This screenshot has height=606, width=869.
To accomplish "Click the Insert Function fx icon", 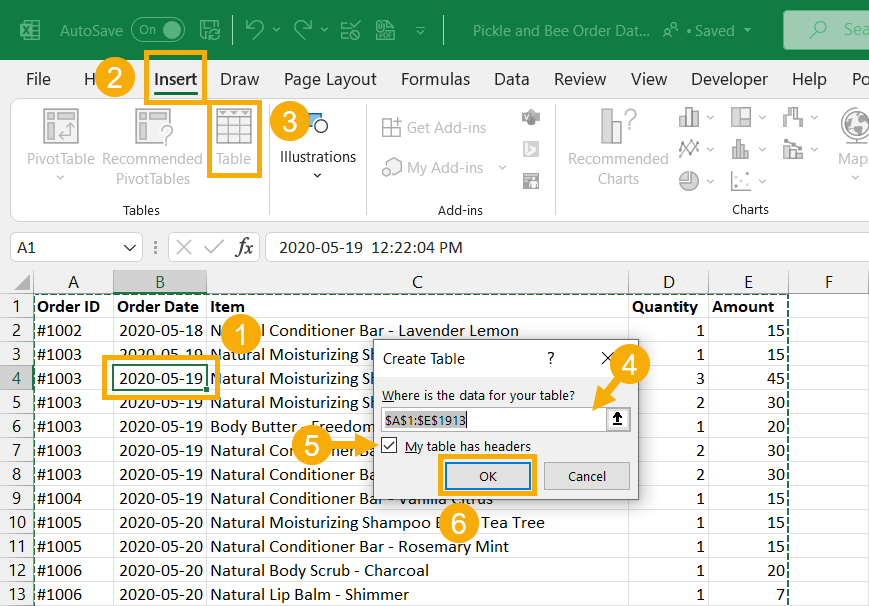I will tap(244, 247).
